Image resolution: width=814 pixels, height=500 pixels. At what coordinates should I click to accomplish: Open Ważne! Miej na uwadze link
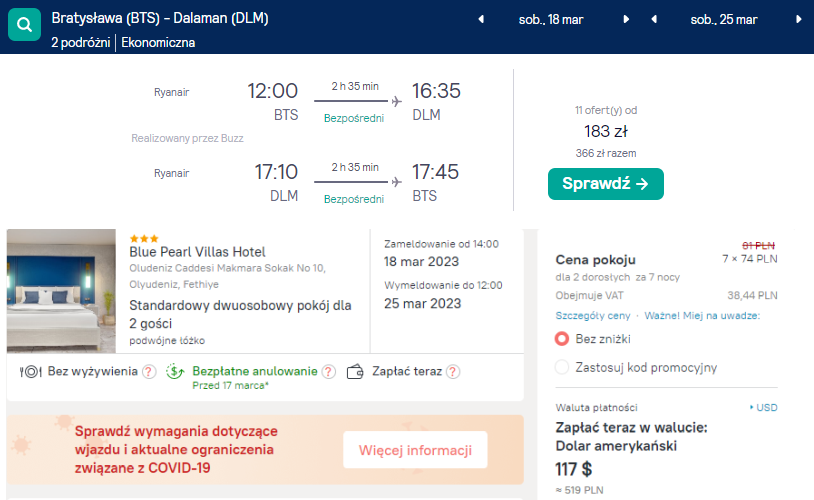tap(702, 315)
